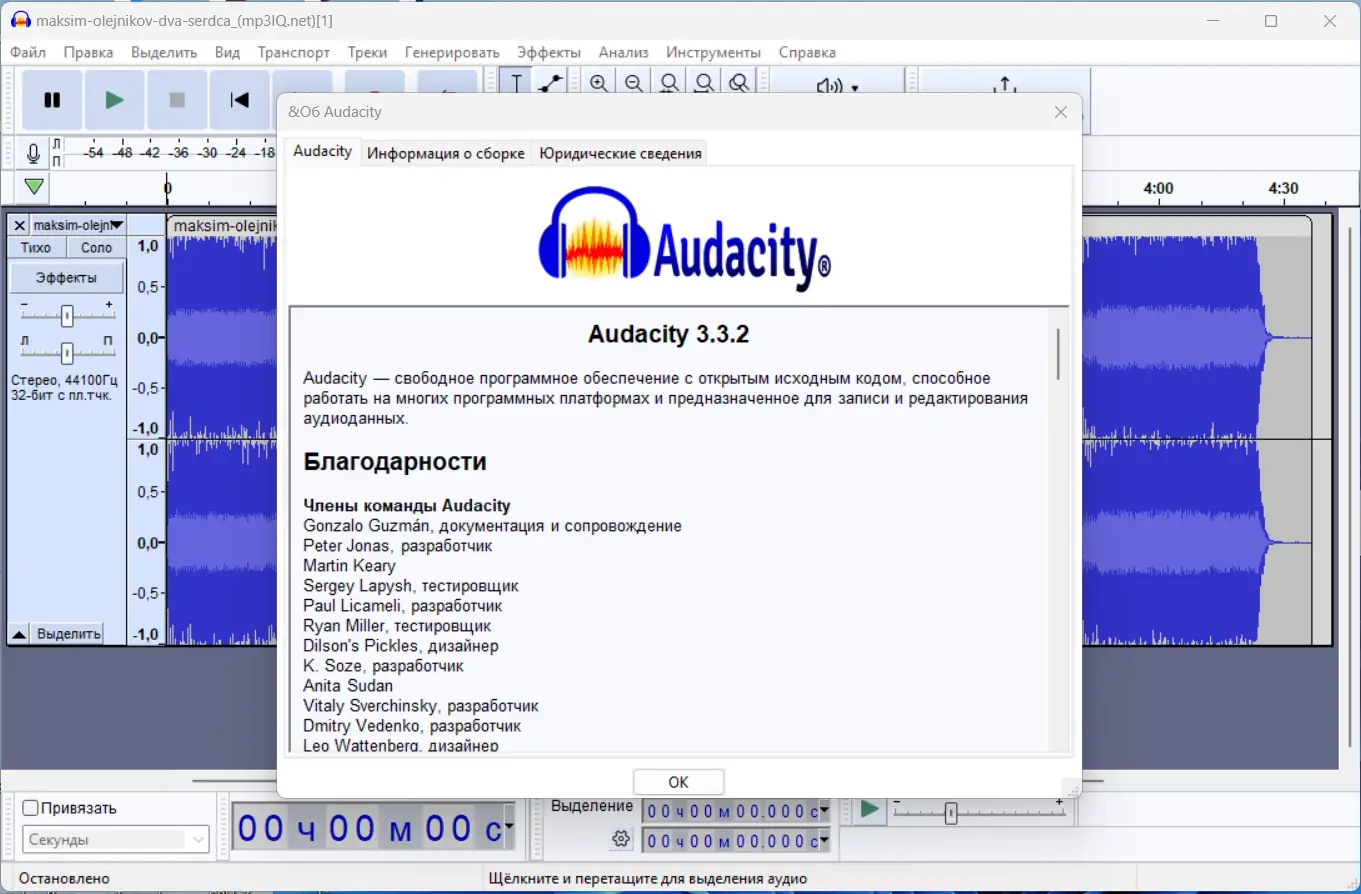Click the name Vitaly Sverchinsky in credits
The width and height of the screenshot is (1361, 894).
pyautogui.click(x=373, y=706)
